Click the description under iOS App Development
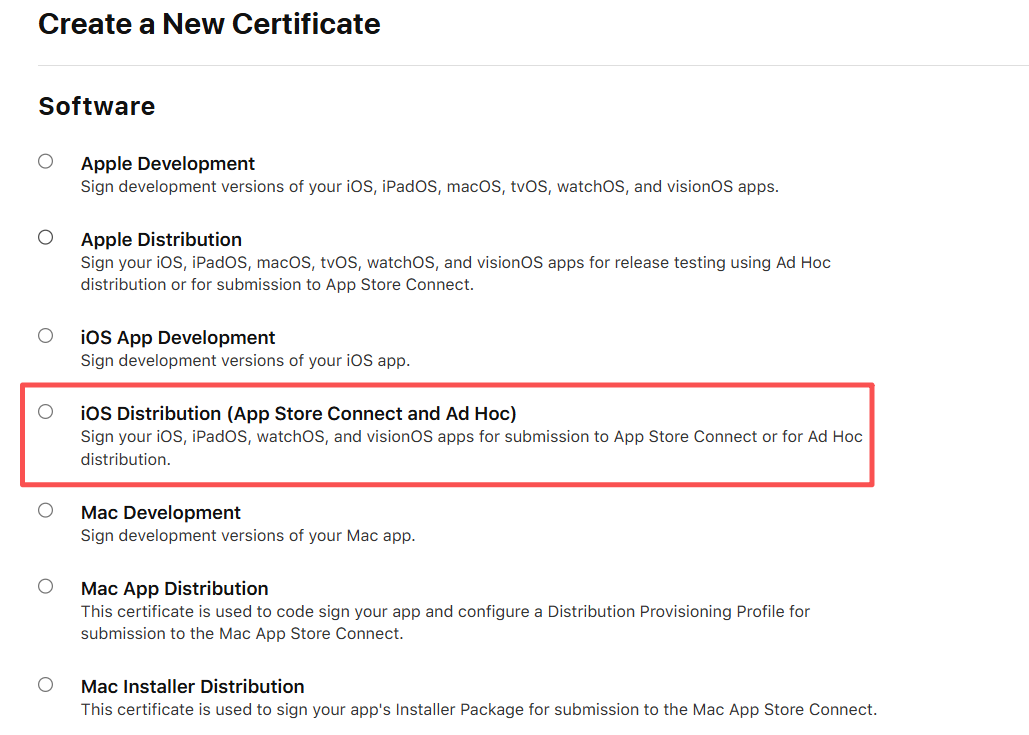 point(245,360)
